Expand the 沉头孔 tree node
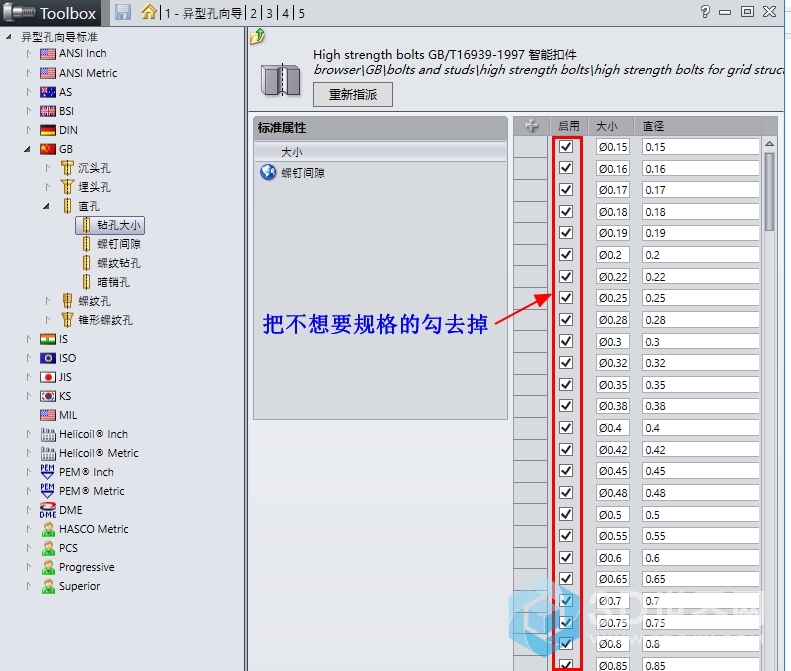Viewport: 791px width, 671px height. 47,168
